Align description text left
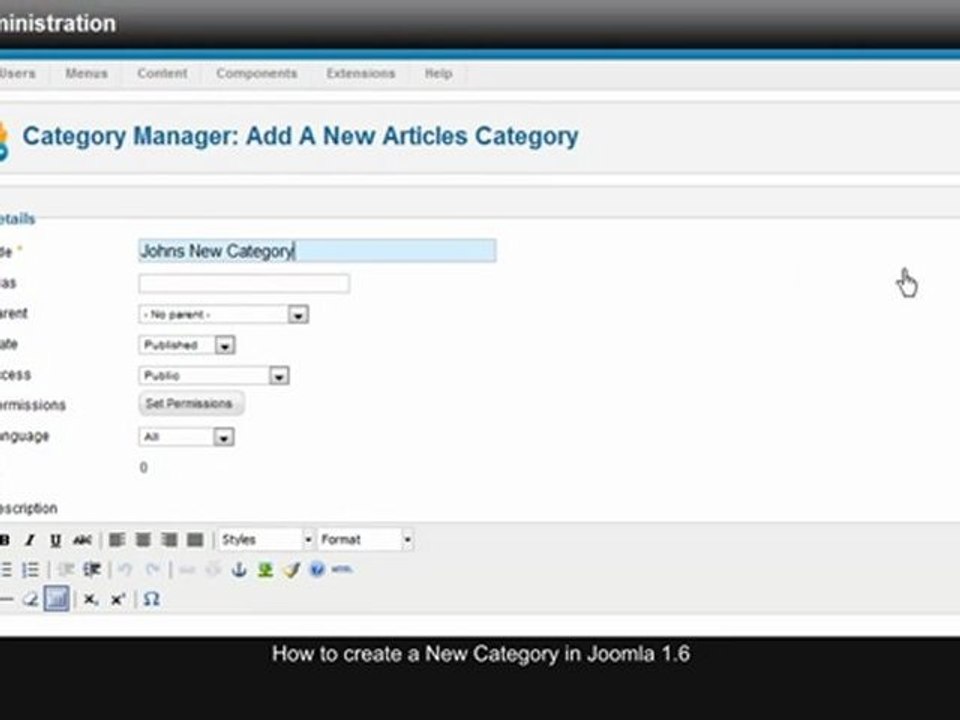960x720 pixels. coord(116,539)
